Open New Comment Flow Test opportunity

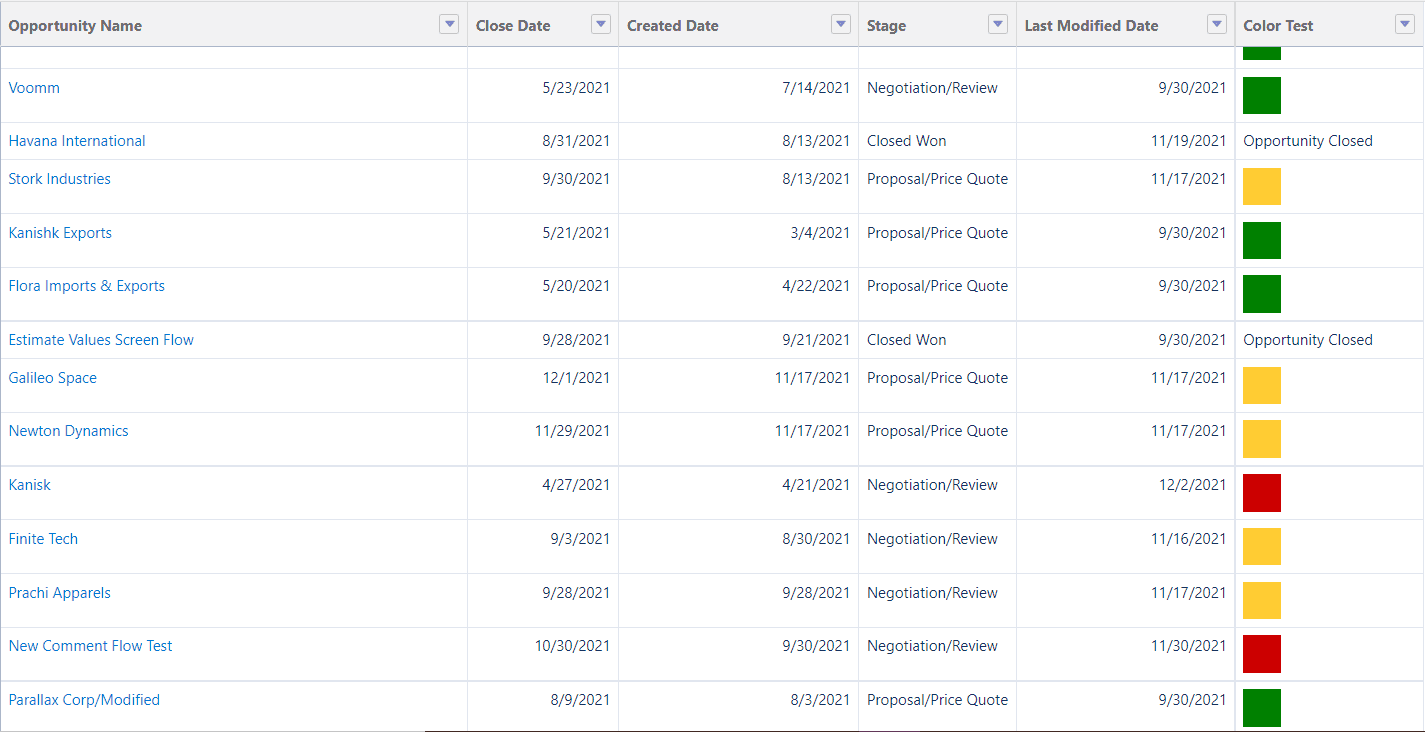point(91,646)
